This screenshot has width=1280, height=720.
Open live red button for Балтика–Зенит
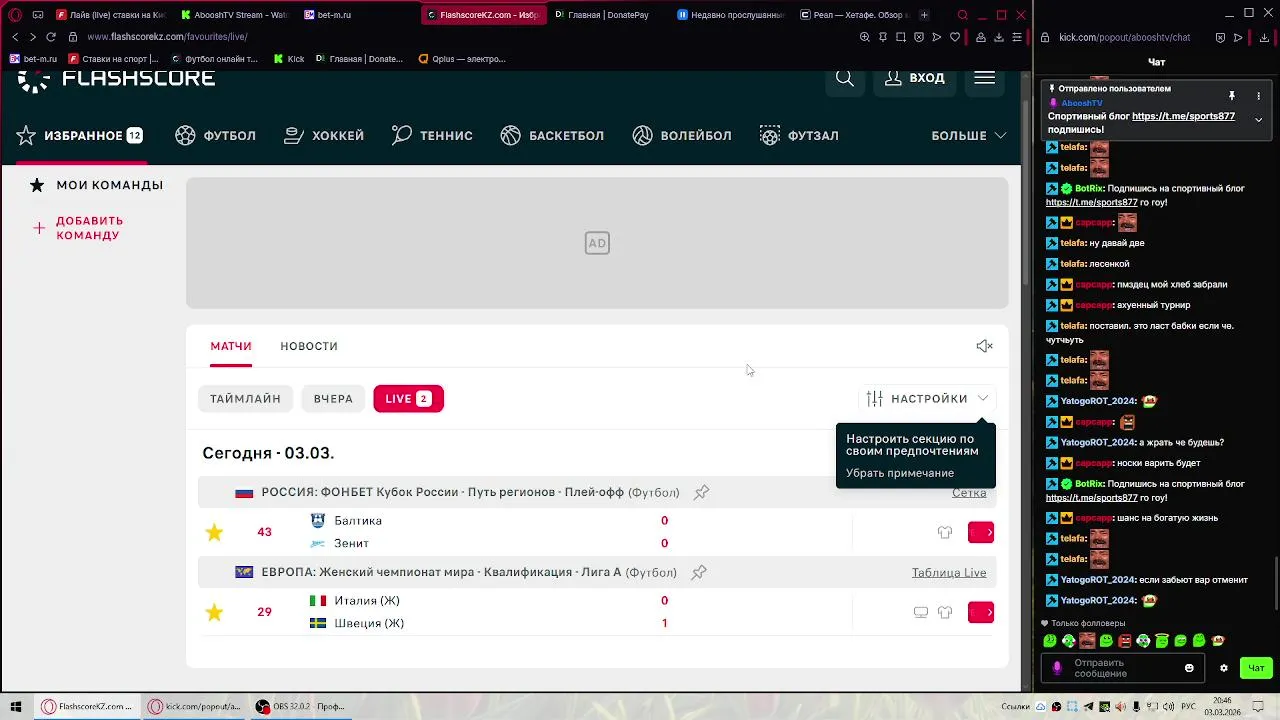coord(981,532)
